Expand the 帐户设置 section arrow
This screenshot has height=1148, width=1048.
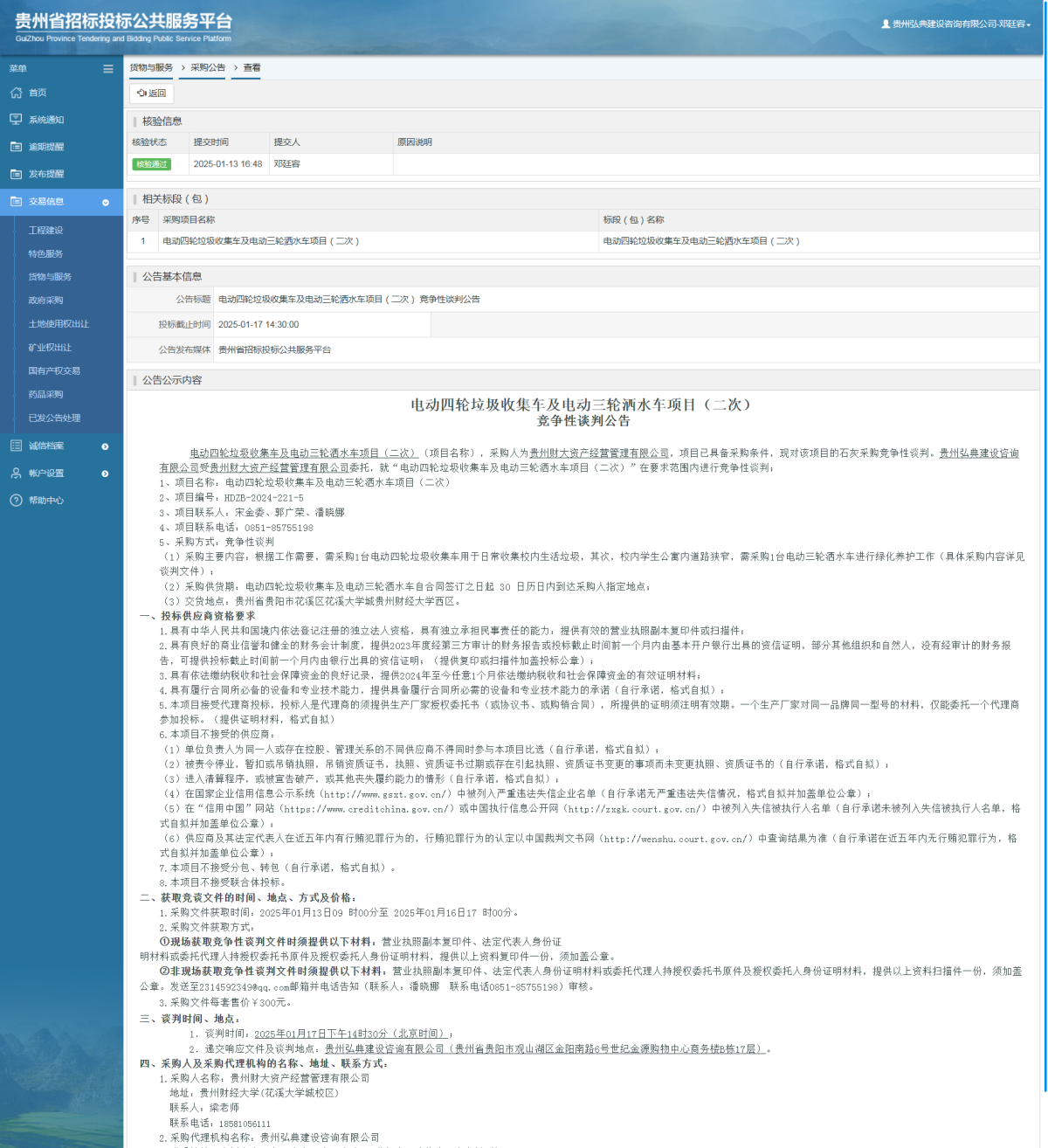click(106, 474)
